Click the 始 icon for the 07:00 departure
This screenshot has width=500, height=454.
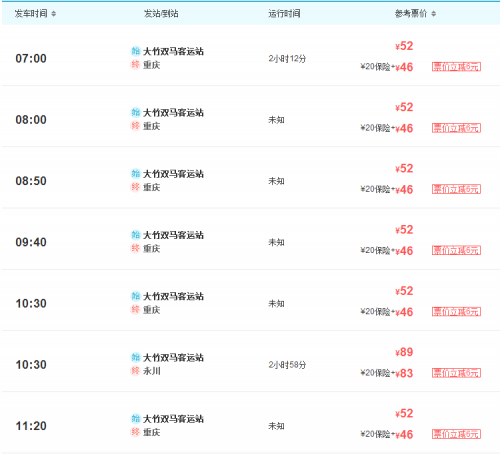point(135,51)
